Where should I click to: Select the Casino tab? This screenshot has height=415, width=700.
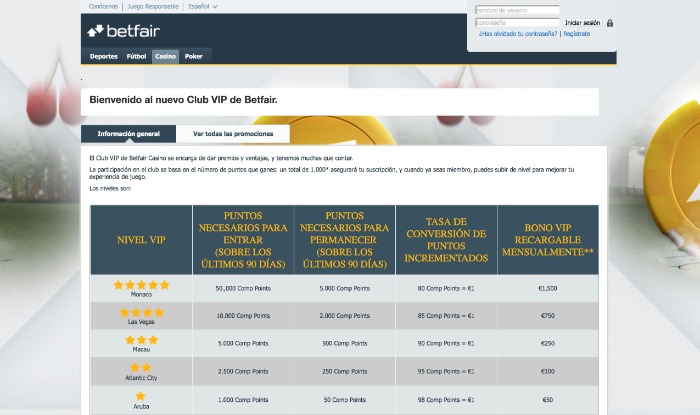pos(165,56)
